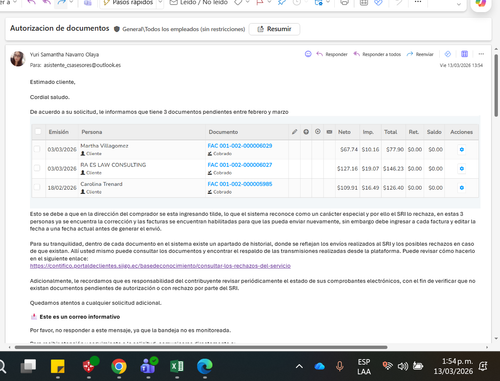The image size is (500, 381).
Task: Open the notification center icon
Action: point(483,366)
